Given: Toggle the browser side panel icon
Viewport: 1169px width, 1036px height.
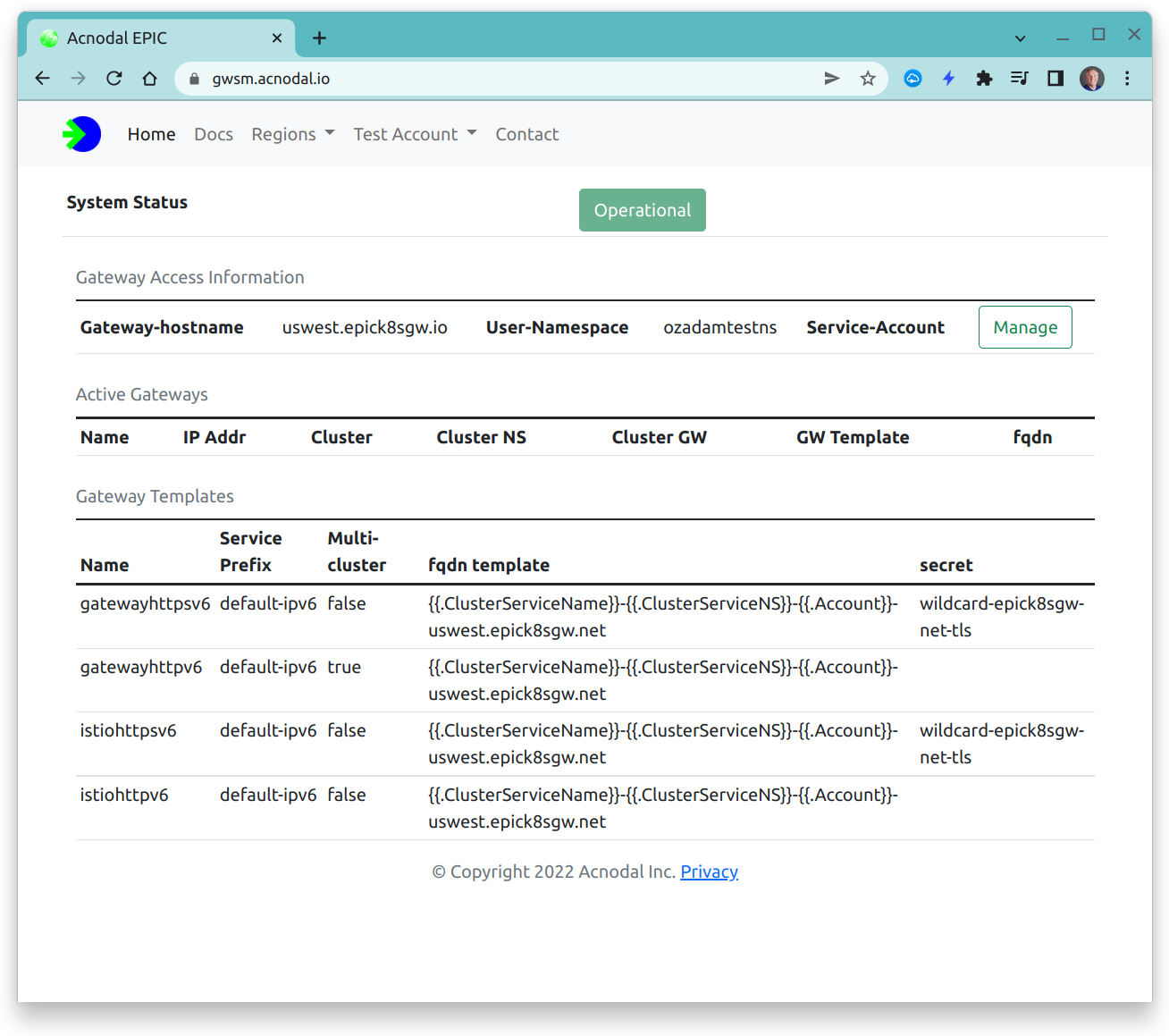Looking at the screenshot, I should coord(1055,79).
